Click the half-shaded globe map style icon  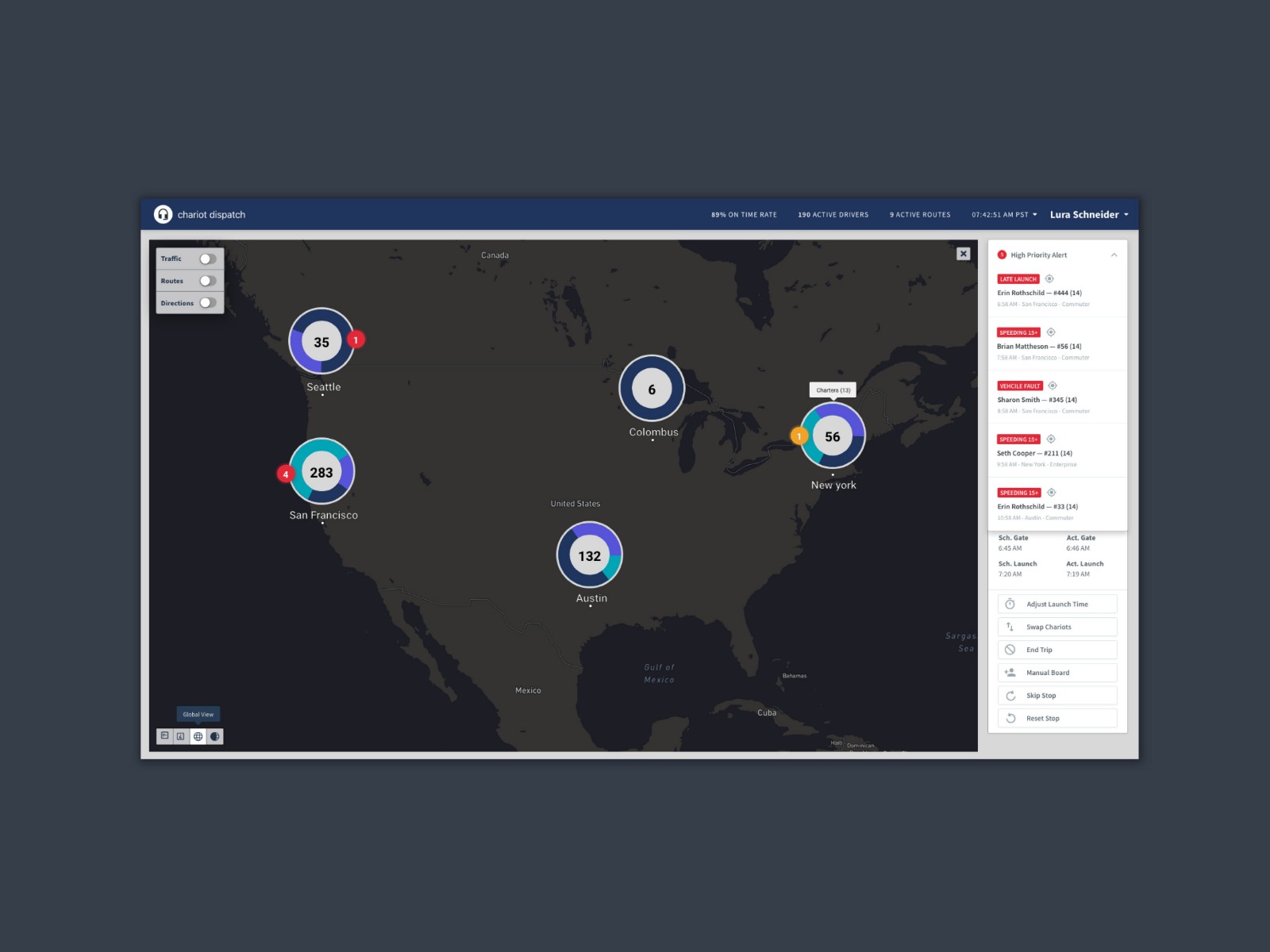[214, 736]
